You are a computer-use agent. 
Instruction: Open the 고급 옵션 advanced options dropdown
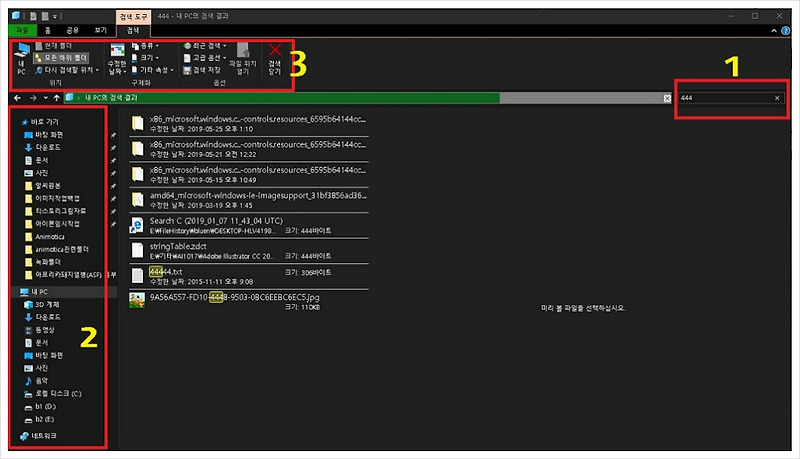coord(205,58)
